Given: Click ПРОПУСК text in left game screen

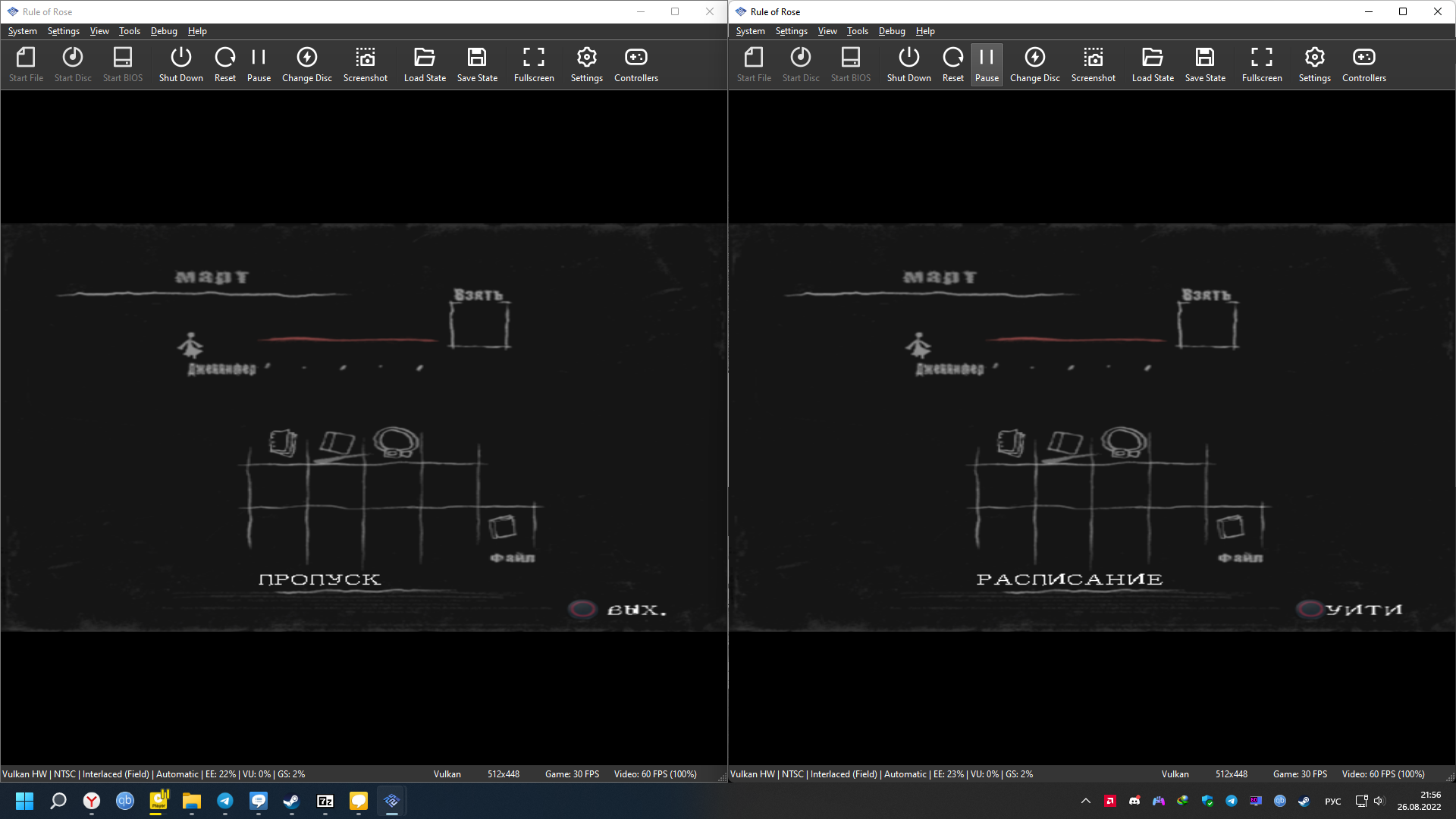Looking at the screenshot, I should 319,579.
